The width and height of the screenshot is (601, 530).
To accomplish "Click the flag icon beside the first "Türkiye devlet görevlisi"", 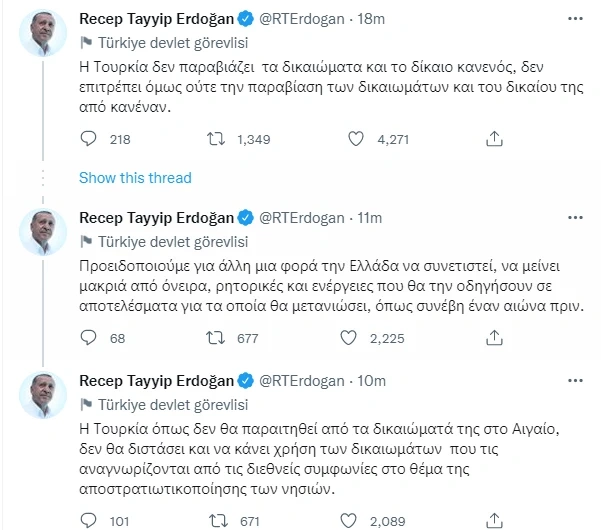I will click(84, 42).
